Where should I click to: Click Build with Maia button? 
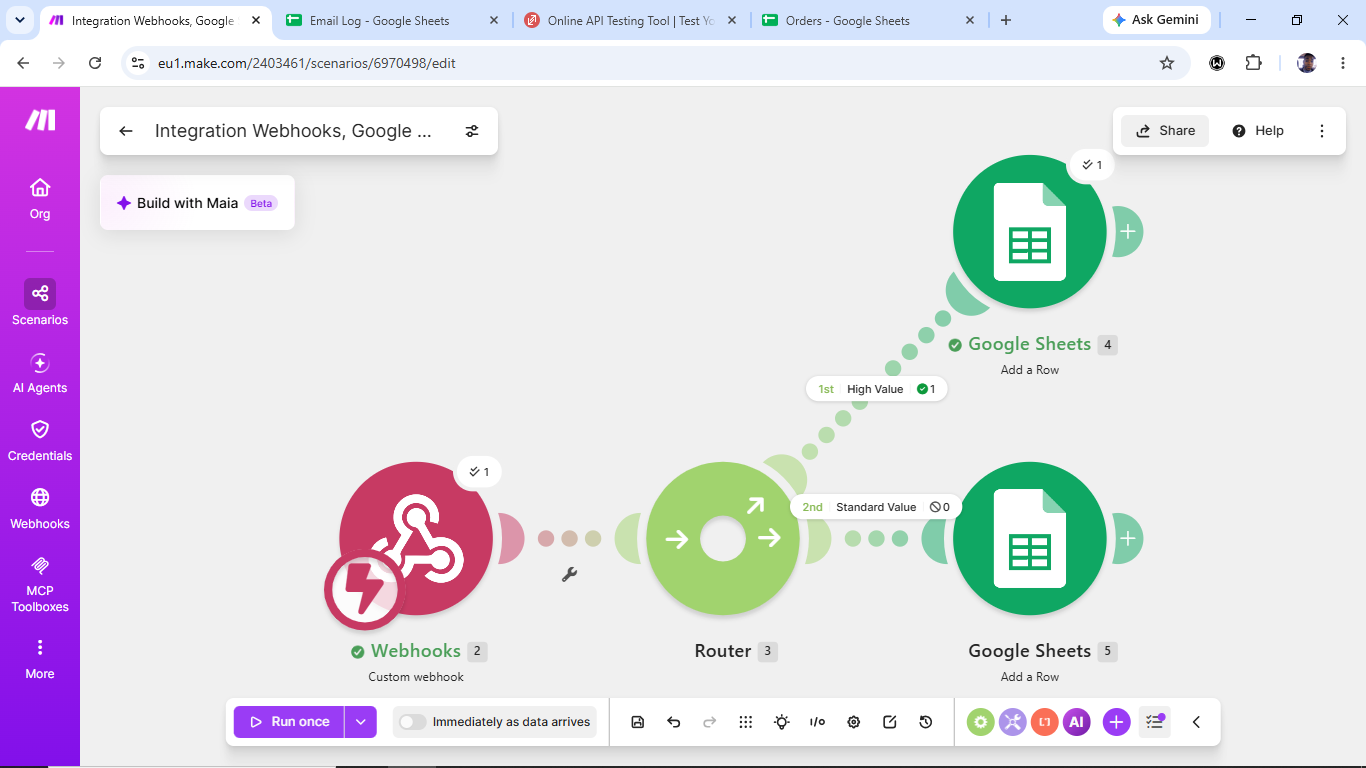(x=197, y=203)
